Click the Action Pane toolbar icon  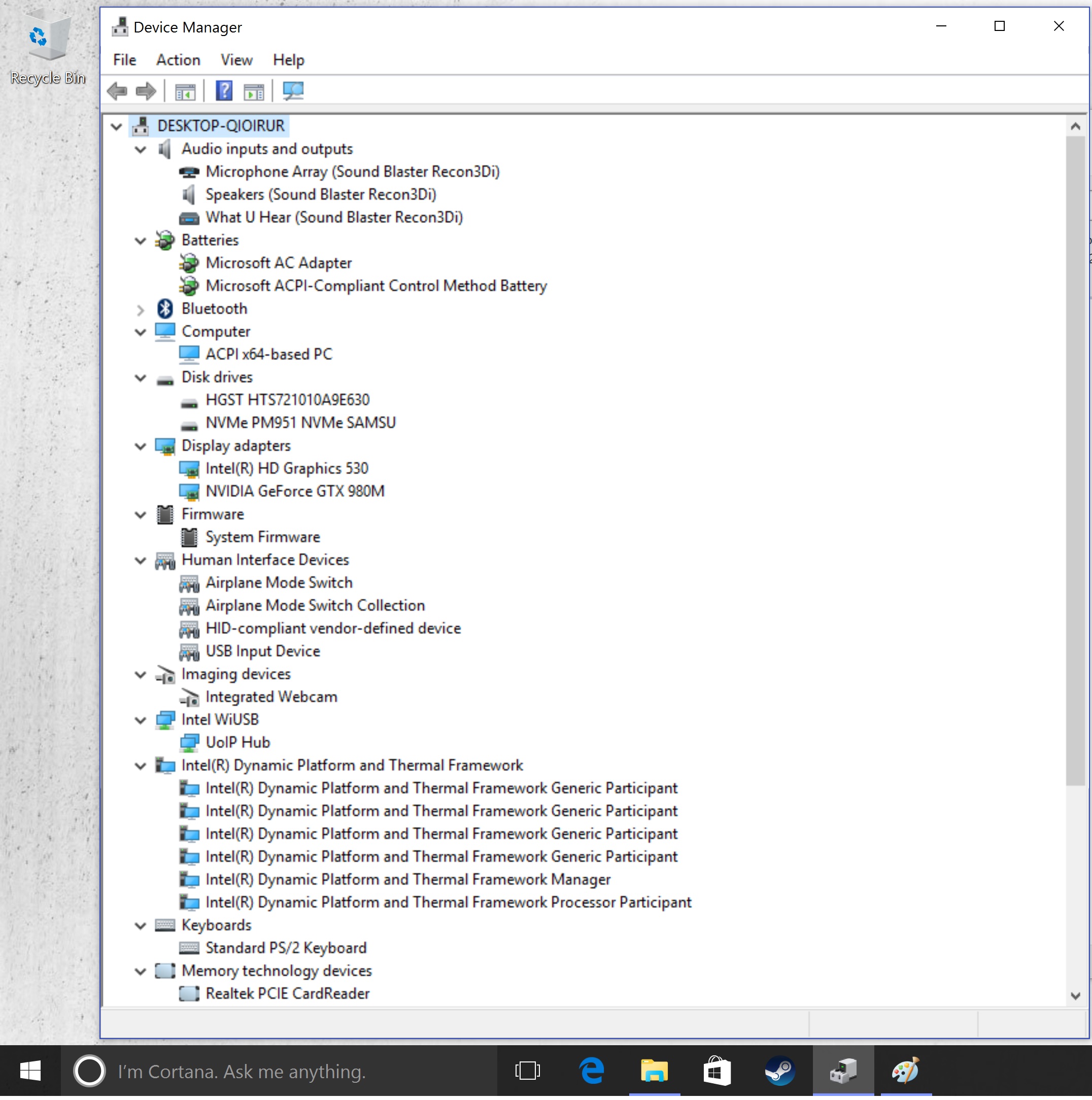point(253,91)
